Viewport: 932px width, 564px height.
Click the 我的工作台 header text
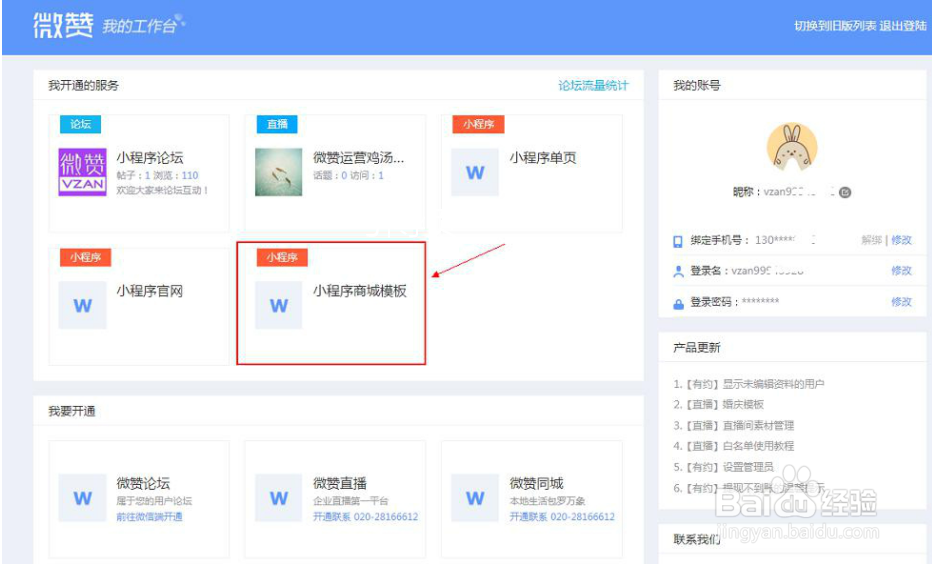pos(140,27)
